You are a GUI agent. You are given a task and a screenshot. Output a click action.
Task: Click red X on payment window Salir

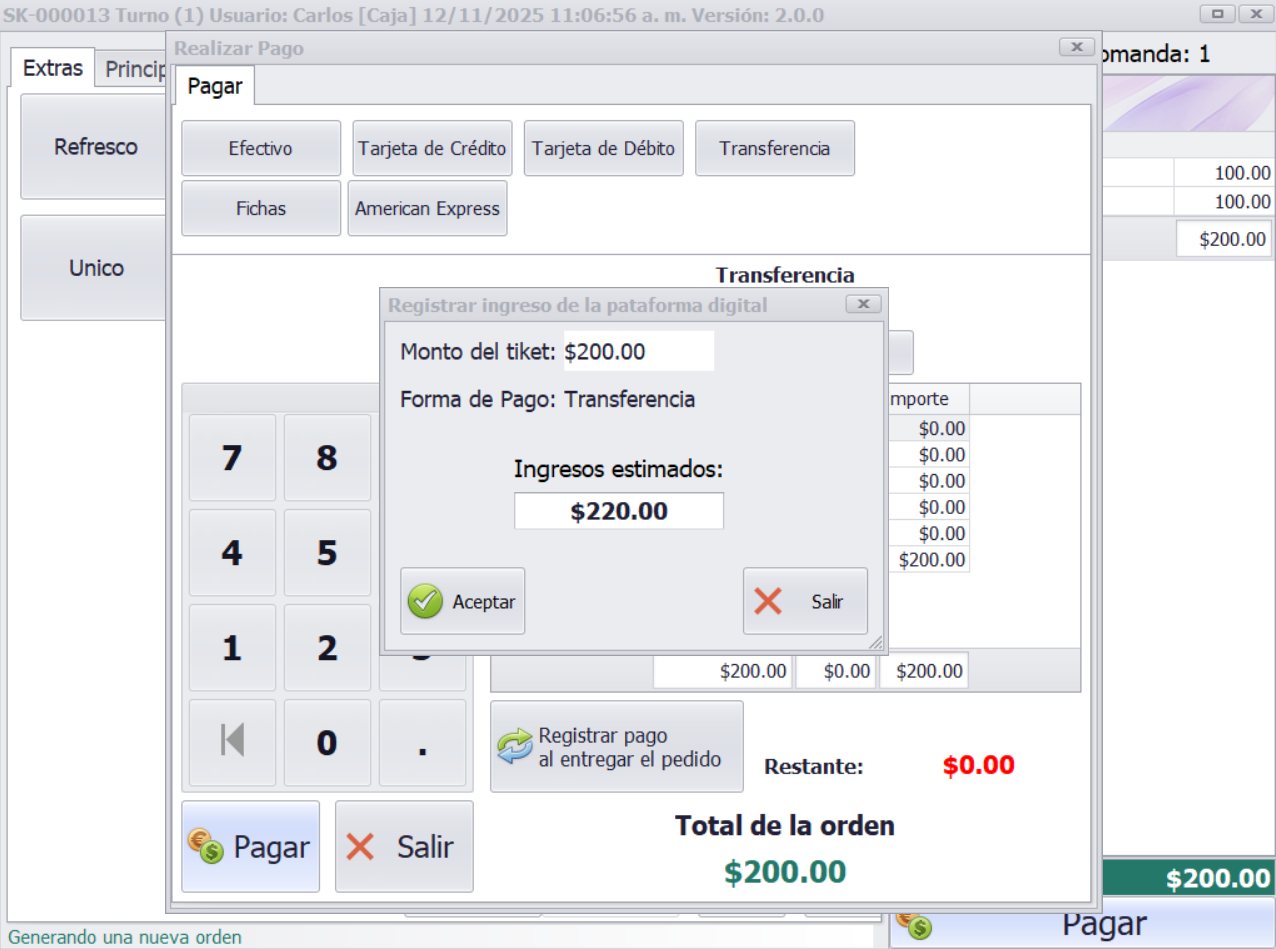[x=360, y=847]
